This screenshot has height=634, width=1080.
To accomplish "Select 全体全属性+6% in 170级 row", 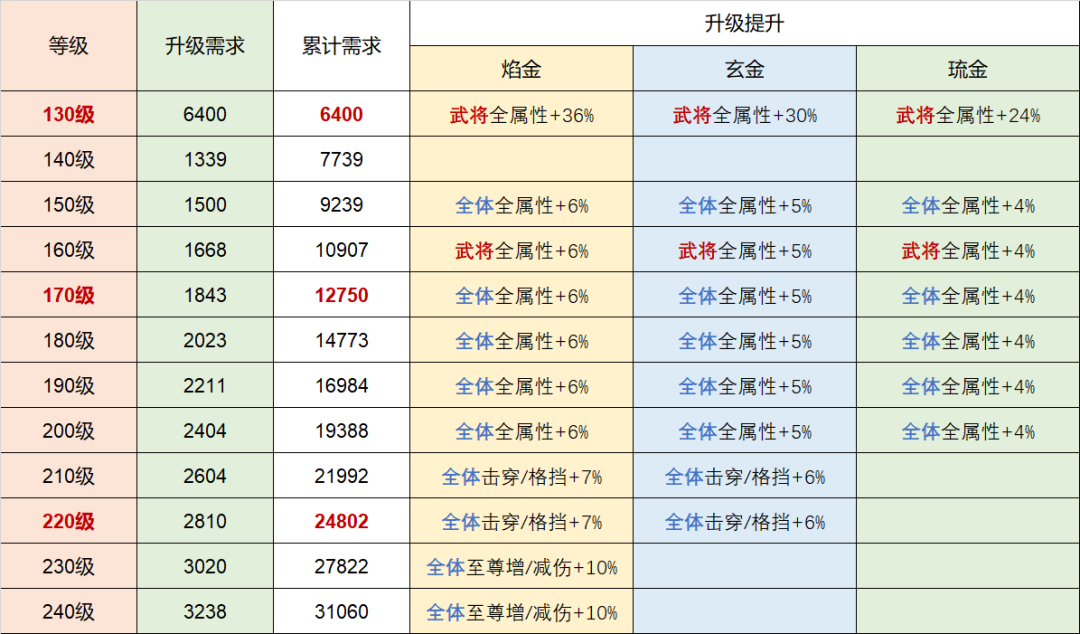I will (x=521, y=295).
